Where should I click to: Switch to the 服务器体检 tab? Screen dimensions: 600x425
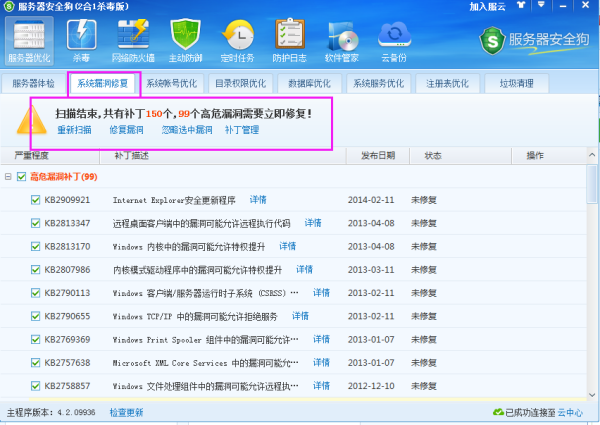click(x=33, y=83)
